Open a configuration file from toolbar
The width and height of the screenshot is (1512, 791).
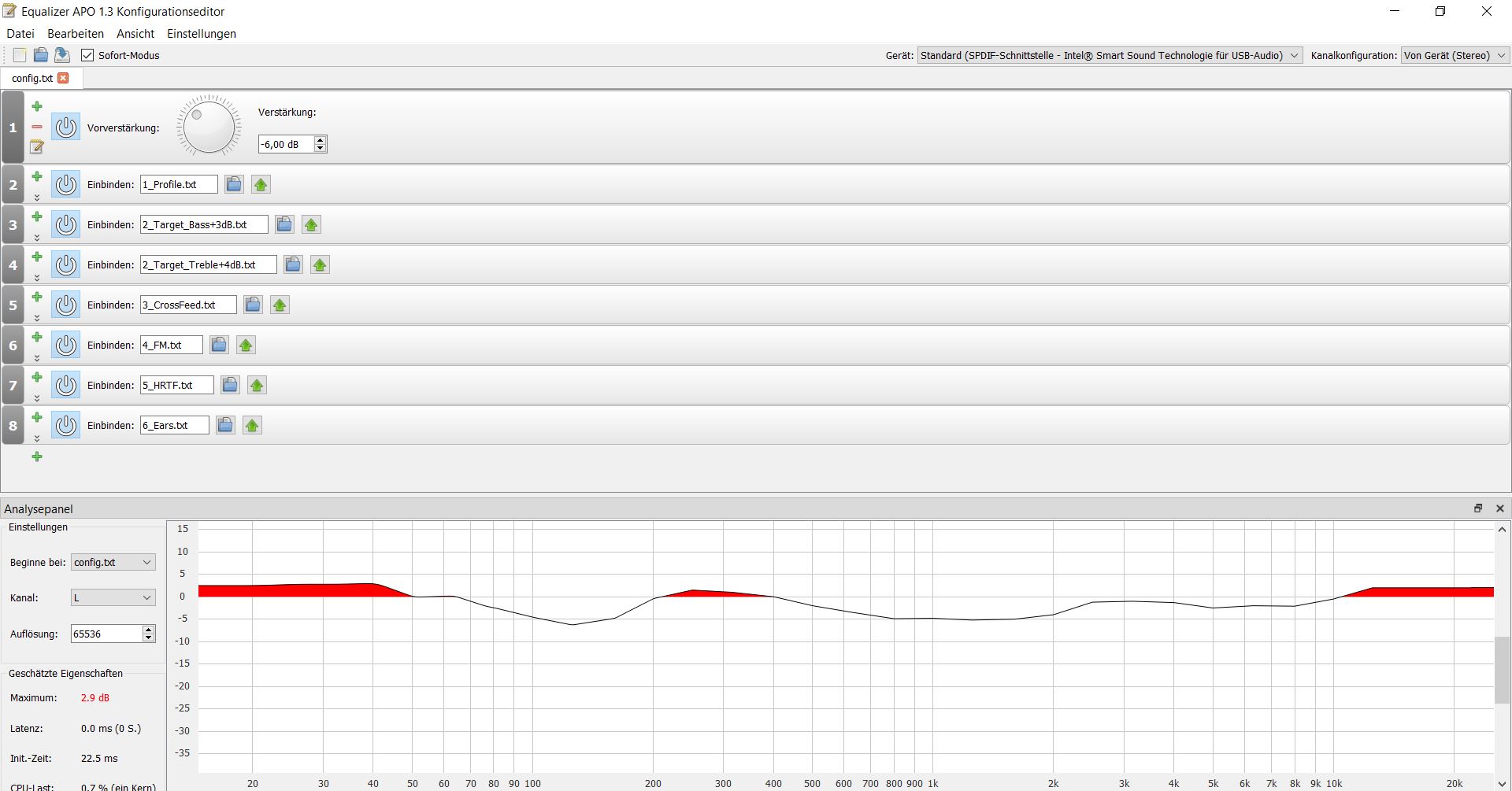pyautogui.click(x=41, y=55)
